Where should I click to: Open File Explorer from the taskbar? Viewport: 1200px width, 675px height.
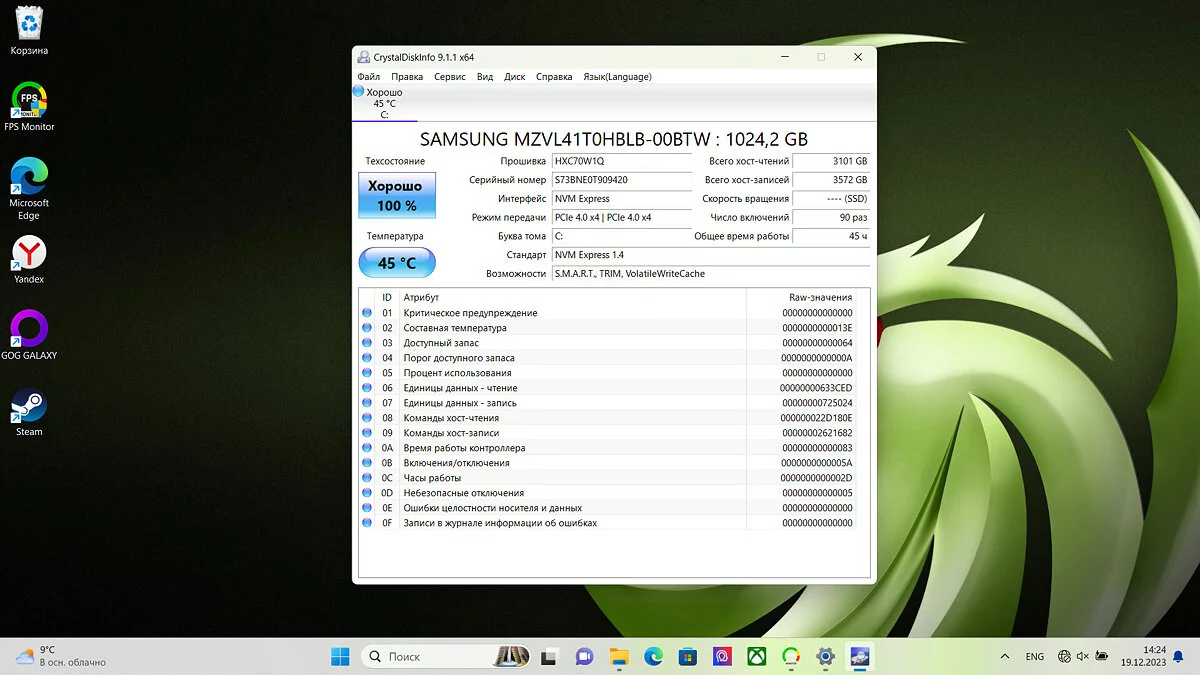pos(619,656)
